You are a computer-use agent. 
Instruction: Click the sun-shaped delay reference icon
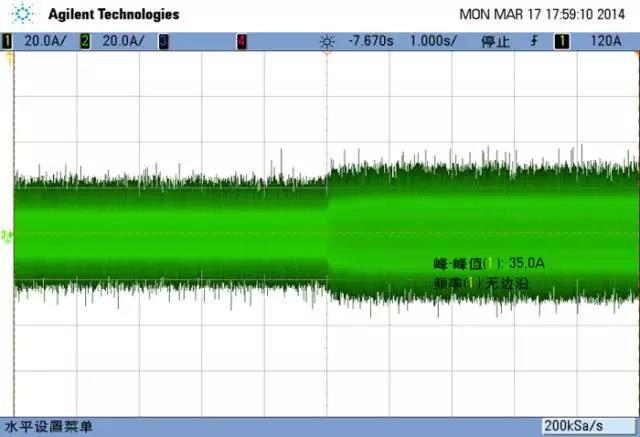pos(325,42)
